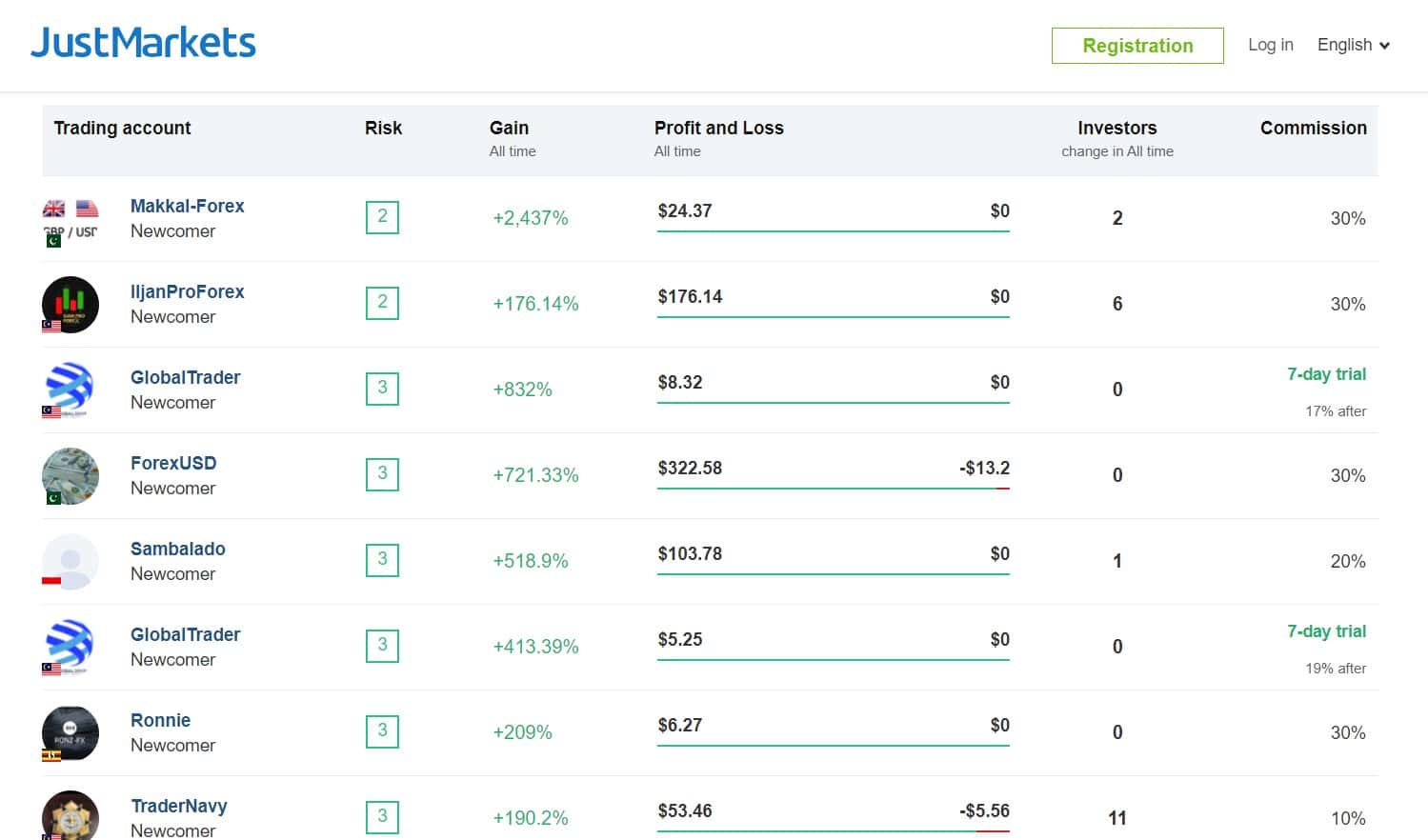This screenshot has width=1428, height=840.
Task: Click the +518.9% gain value
Action: click(530, 561)
